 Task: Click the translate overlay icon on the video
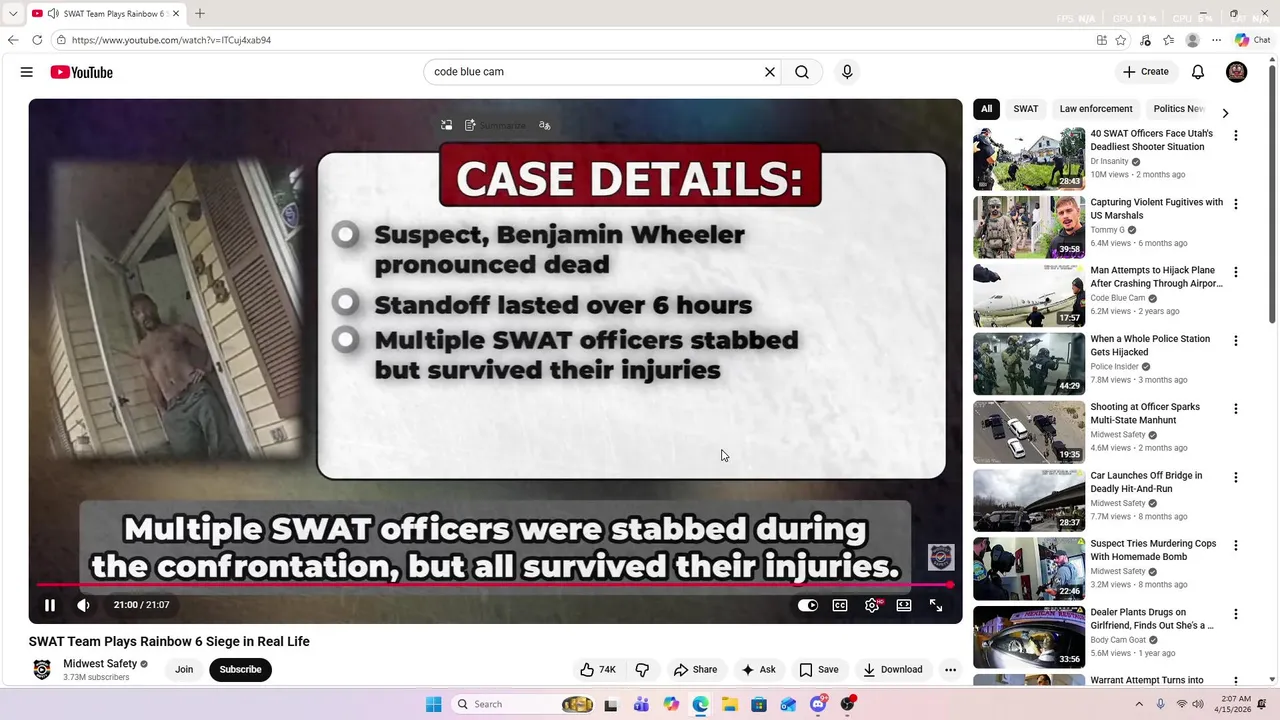point(545,125)
